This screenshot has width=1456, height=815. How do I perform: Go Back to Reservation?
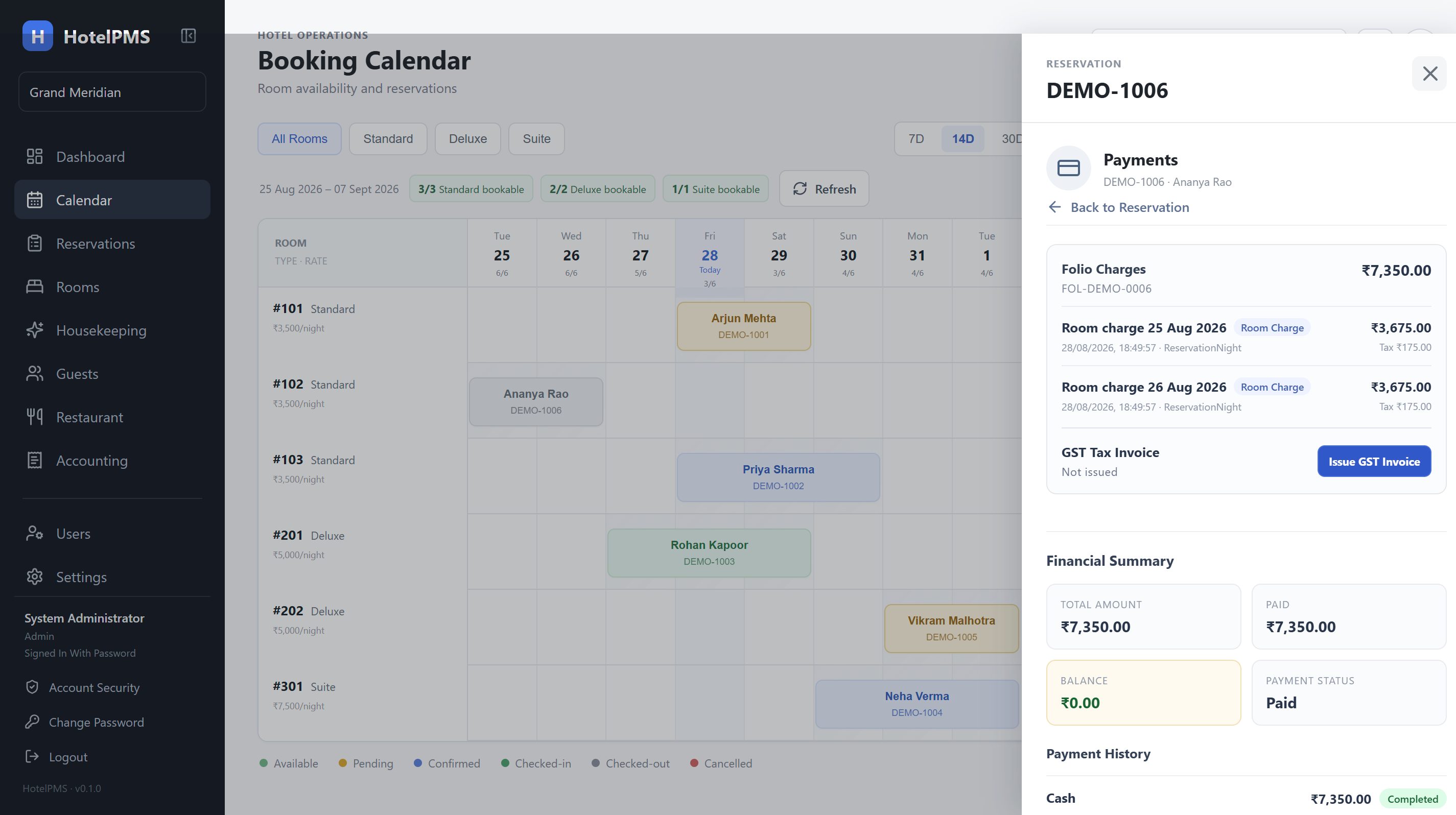tap(1119, 207)
